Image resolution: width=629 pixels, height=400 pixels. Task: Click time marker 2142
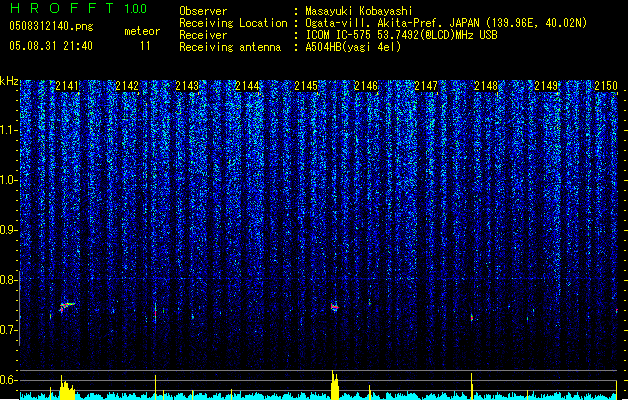click(x=127, y=85)
